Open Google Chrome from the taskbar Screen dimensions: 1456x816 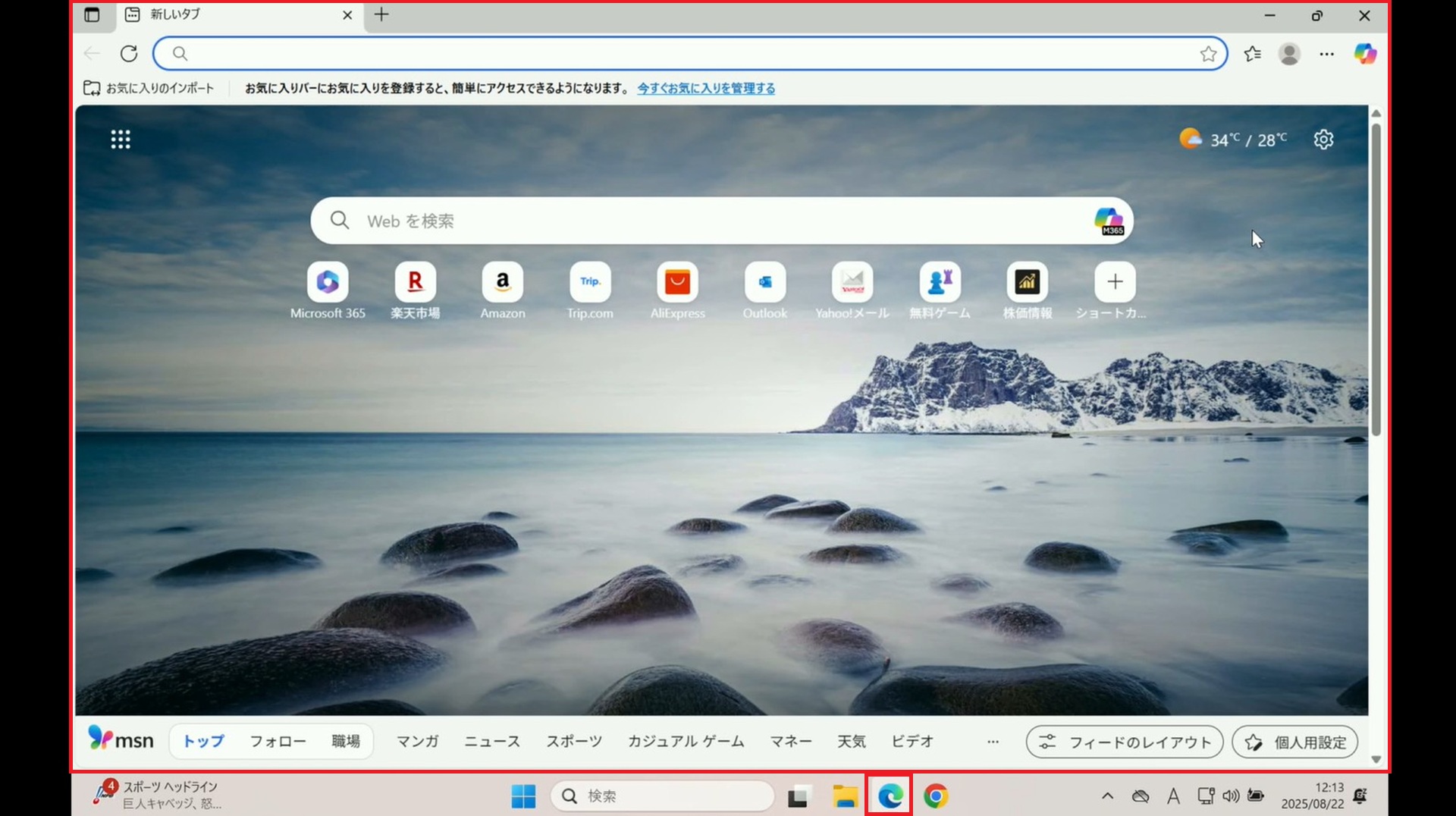pyautogui.click(x=936, y=796)
